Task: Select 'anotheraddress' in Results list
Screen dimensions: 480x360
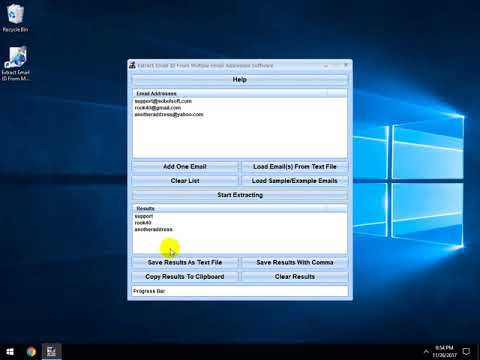Action: [x=153, y=229]
